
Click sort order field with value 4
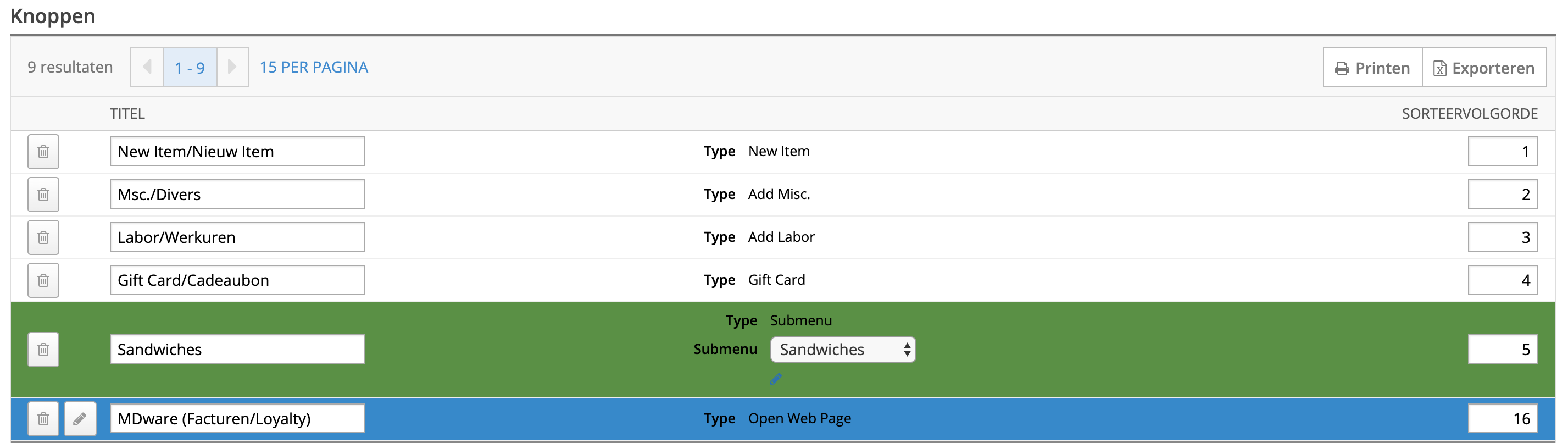1503,280
